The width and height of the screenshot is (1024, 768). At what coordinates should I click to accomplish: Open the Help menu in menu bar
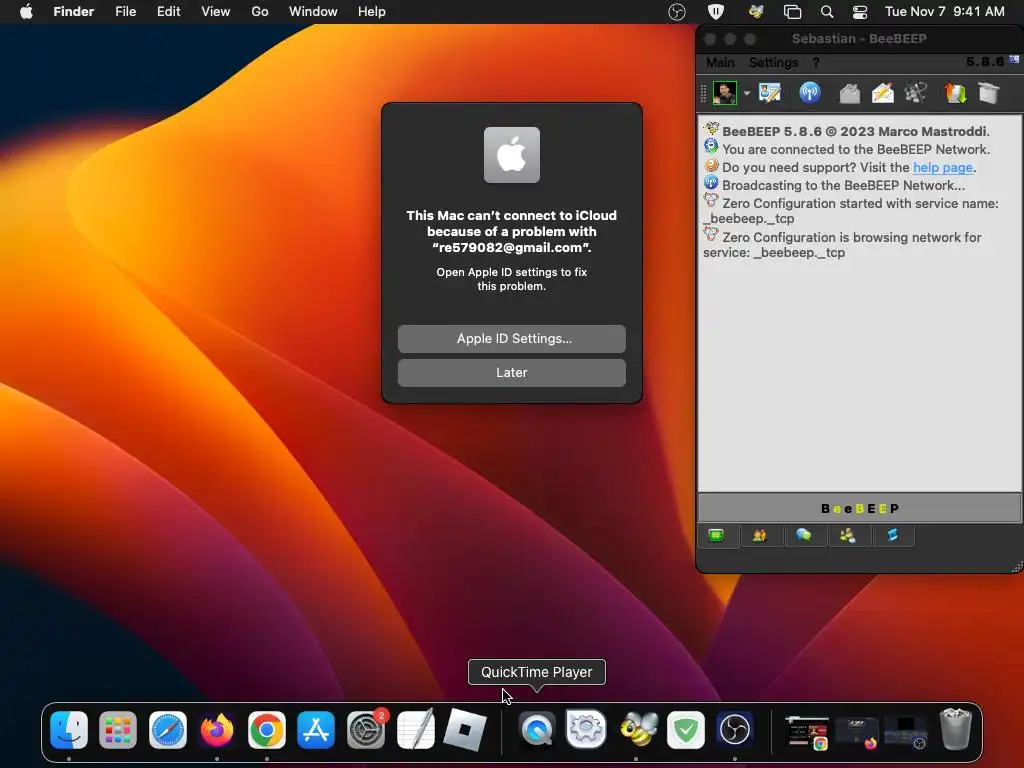pos(372,11)
